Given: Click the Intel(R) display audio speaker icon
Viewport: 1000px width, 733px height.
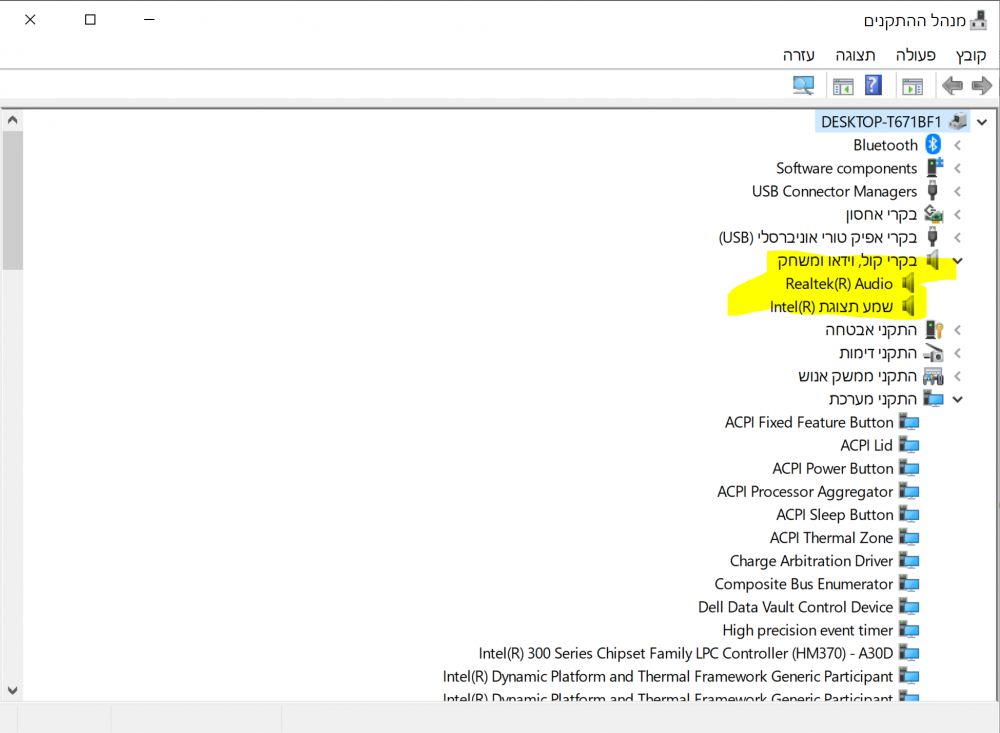Looking at the screenshot, I should (x=909, y=307).
